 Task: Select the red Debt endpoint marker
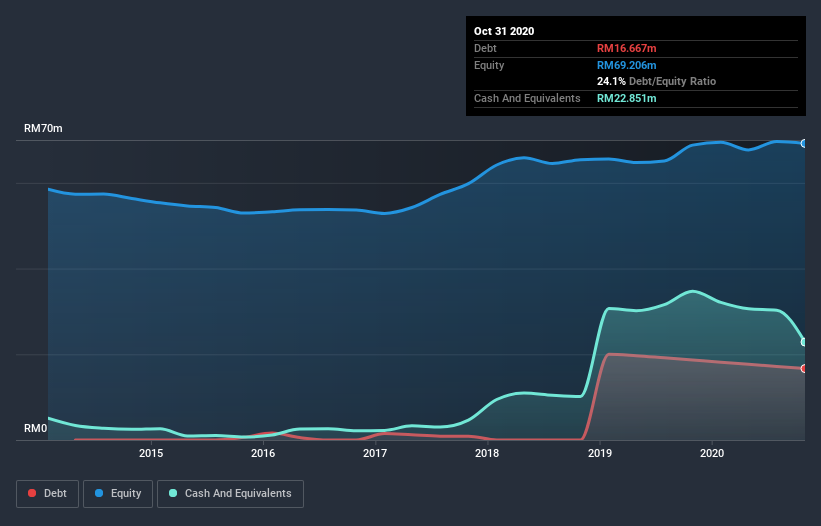point(804,368)
